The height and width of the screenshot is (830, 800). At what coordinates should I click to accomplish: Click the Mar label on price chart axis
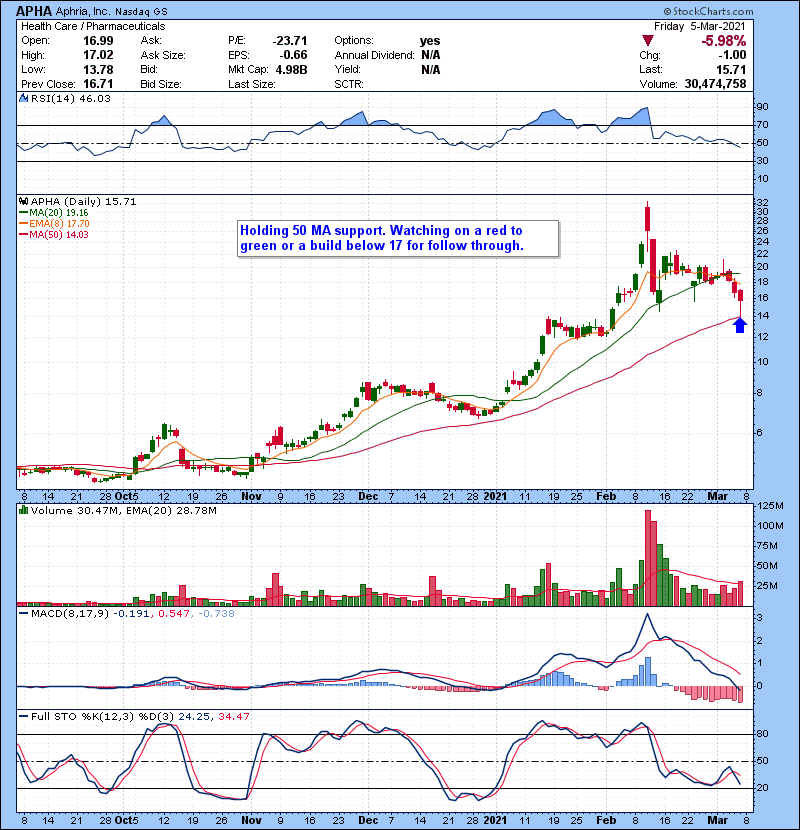tap(718, 497)
